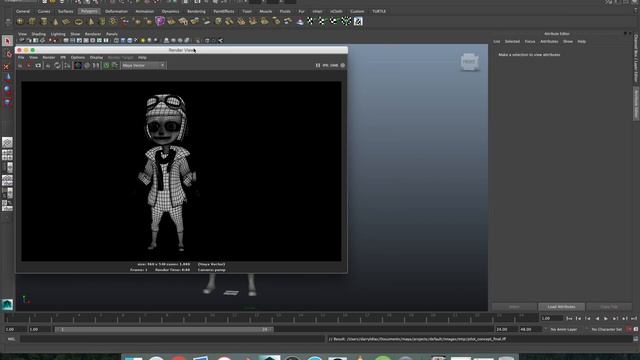This screenshot has width=640, height=360.
Task: Open Render View Options menu
Action: pos(78,58)
